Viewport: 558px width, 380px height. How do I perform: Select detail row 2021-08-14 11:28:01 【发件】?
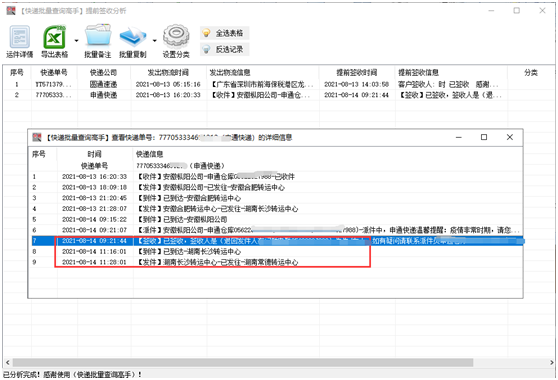[276, 262]
